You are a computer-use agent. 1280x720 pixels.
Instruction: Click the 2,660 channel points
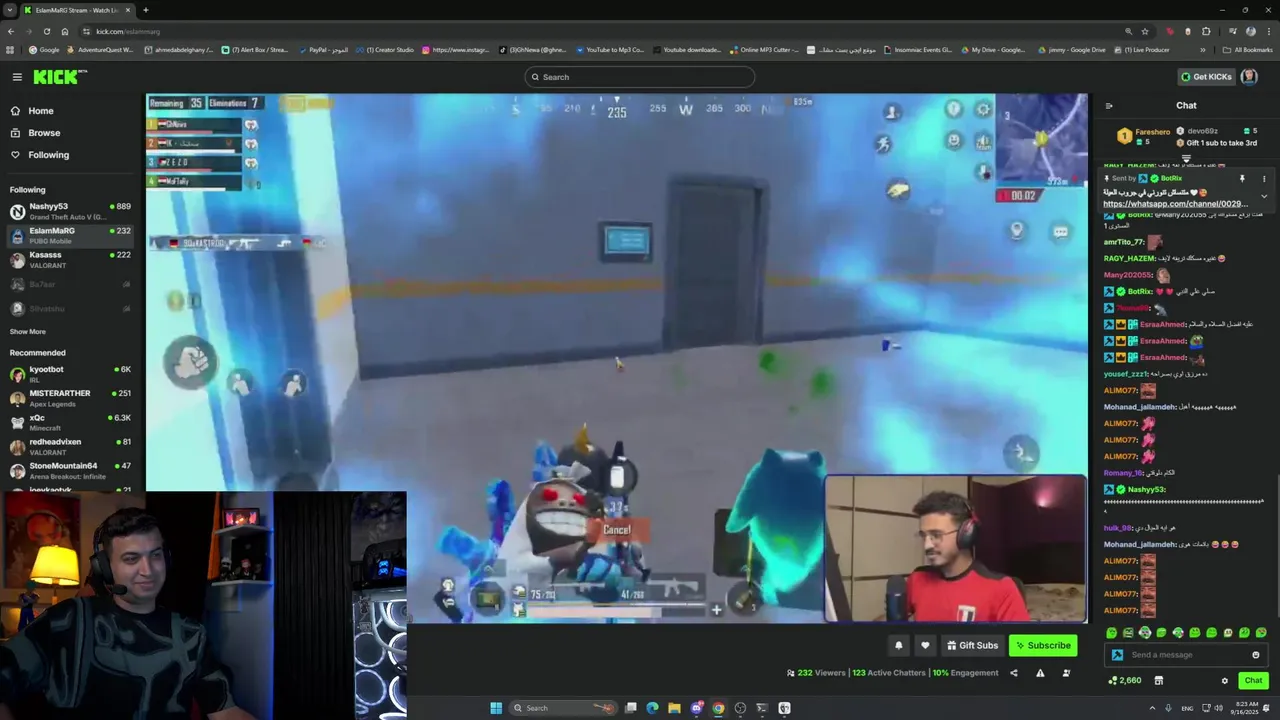1125,680
